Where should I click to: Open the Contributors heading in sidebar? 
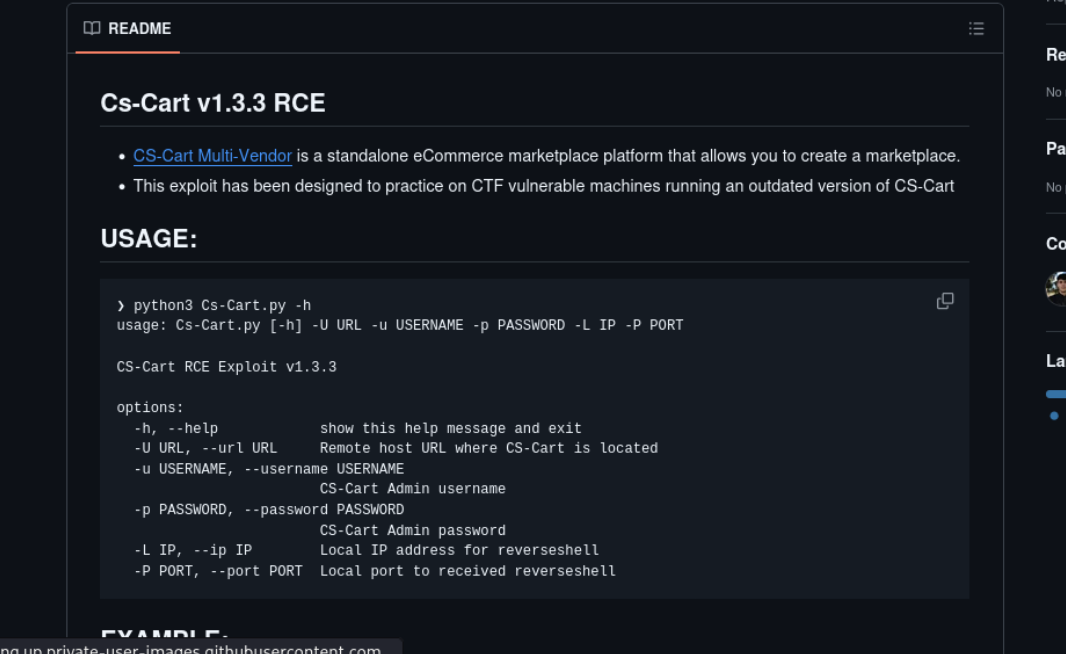1055,244
